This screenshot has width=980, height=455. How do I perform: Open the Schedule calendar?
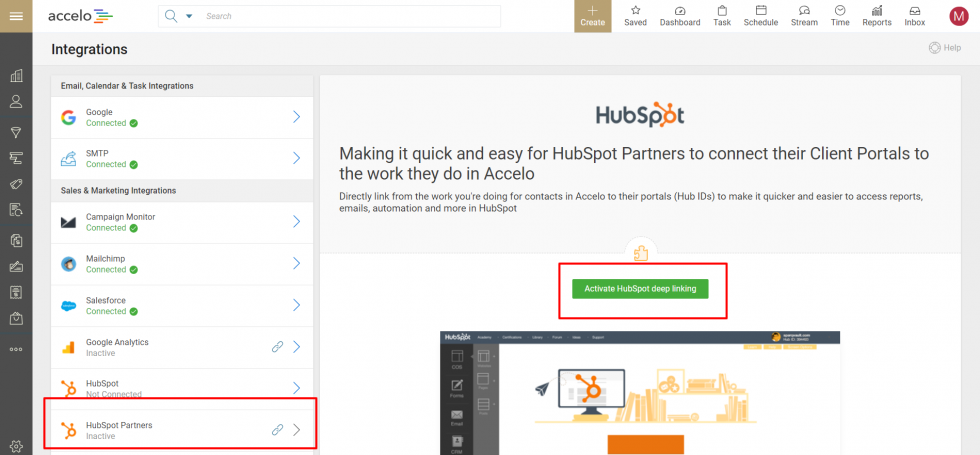coord(761,16)
